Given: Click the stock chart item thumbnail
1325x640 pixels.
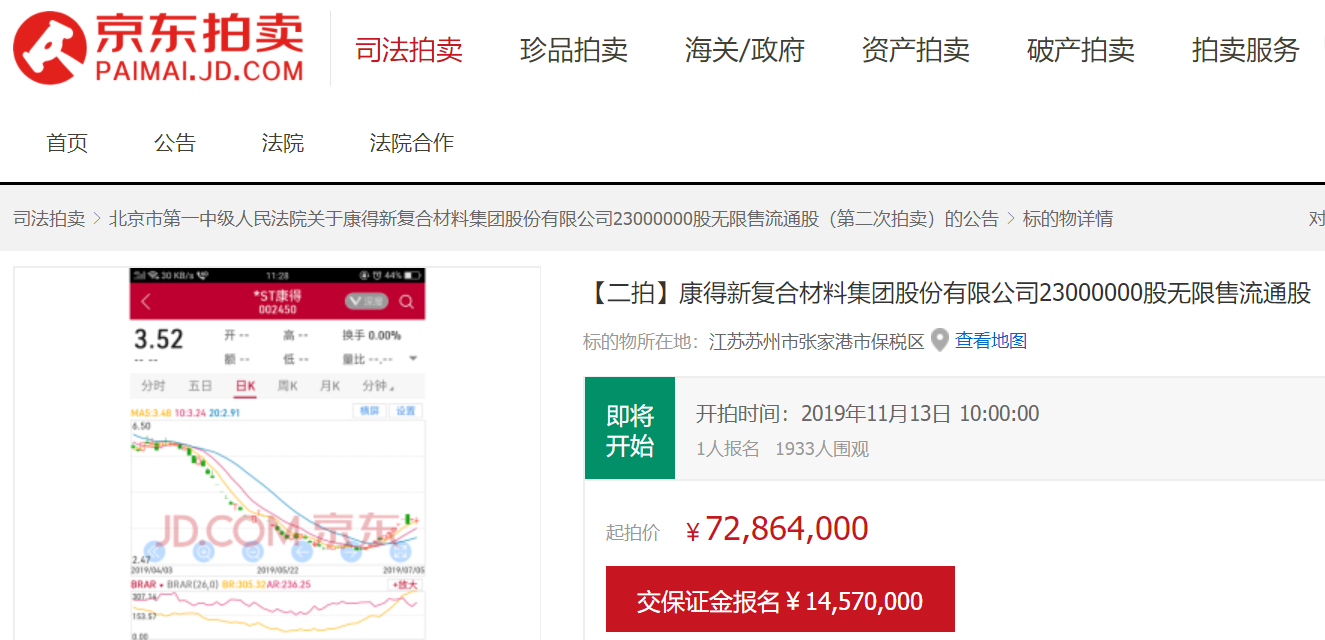Looking at the screenshot, I should [x=277, y=453].
